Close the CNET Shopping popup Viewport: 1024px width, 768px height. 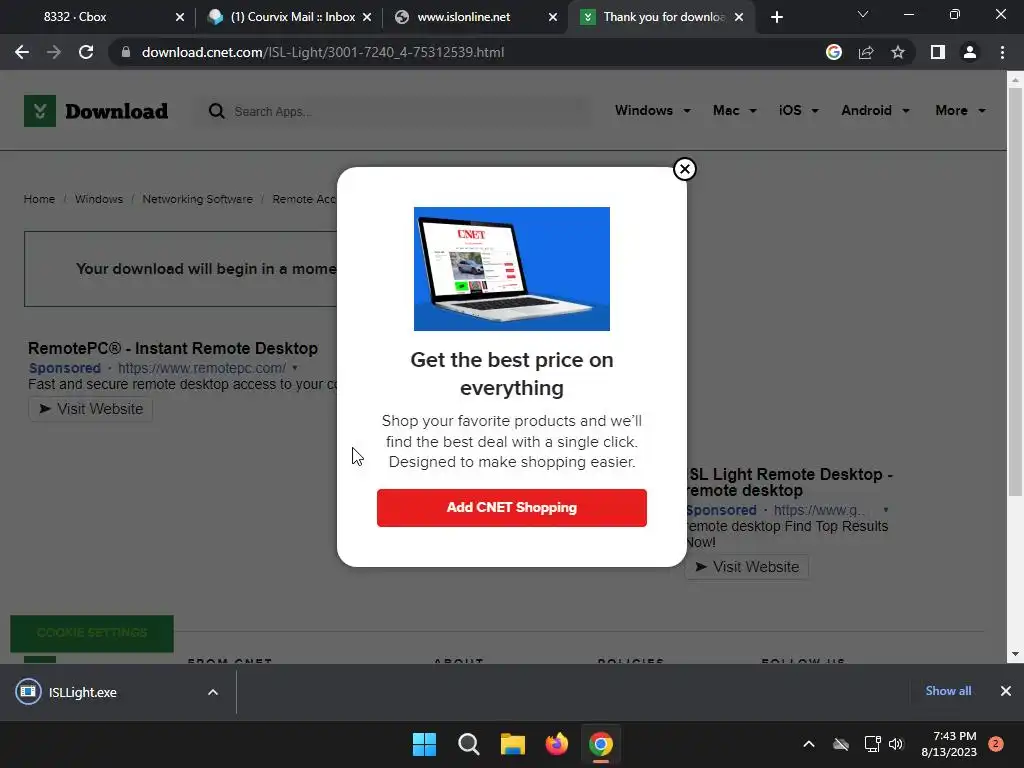coord(684,169)
